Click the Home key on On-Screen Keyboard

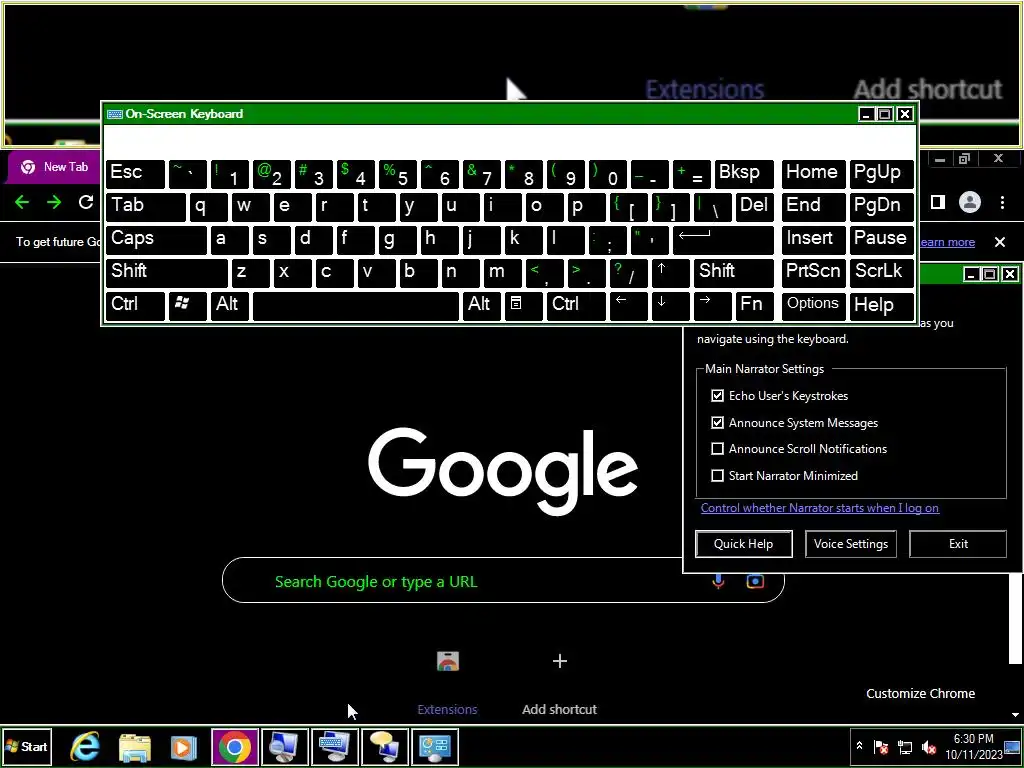pos(813,174)
